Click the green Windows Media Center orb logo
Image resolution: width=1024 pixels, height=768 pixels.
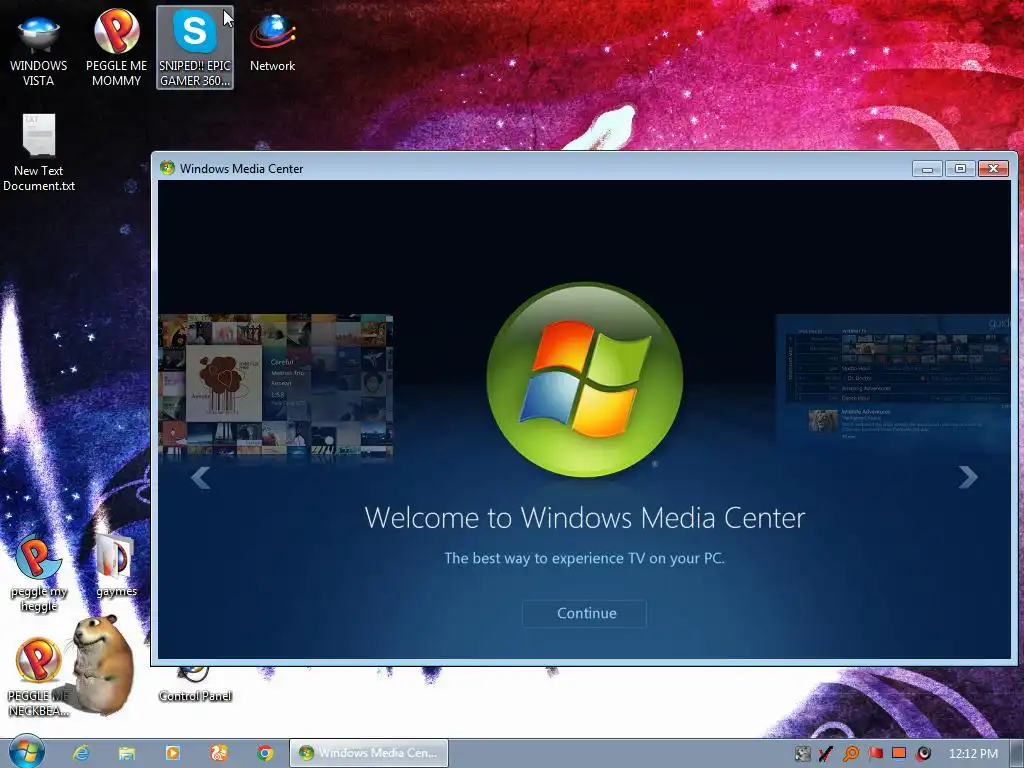[584, 379]
